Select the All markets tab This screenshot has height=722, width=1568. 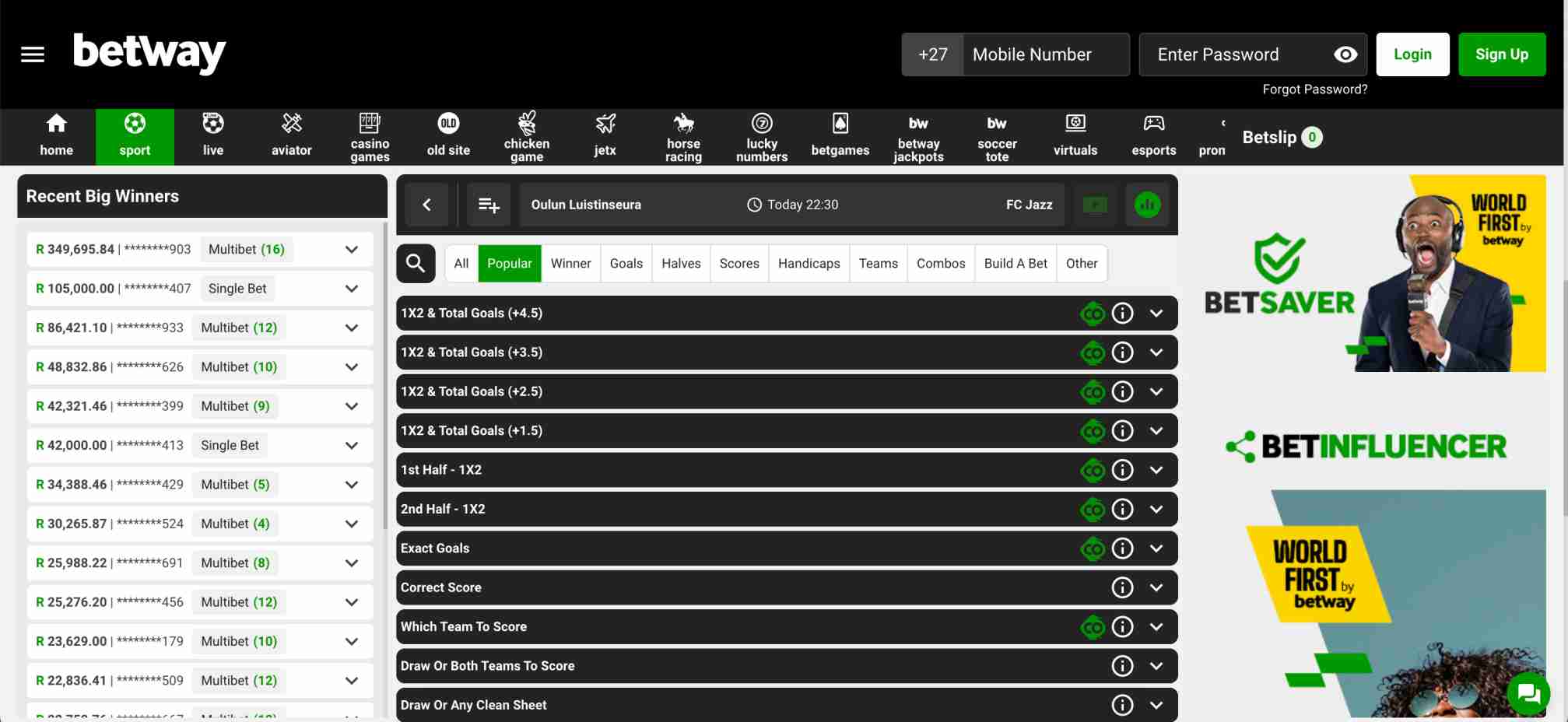pos(461,264)
